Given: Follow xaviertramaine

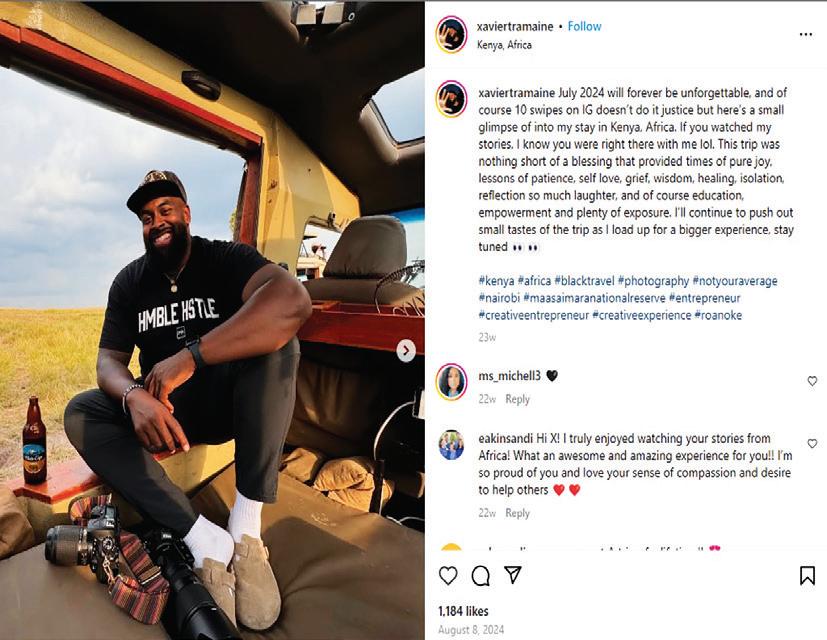Looking at the screenshot, I should point(584,26).
